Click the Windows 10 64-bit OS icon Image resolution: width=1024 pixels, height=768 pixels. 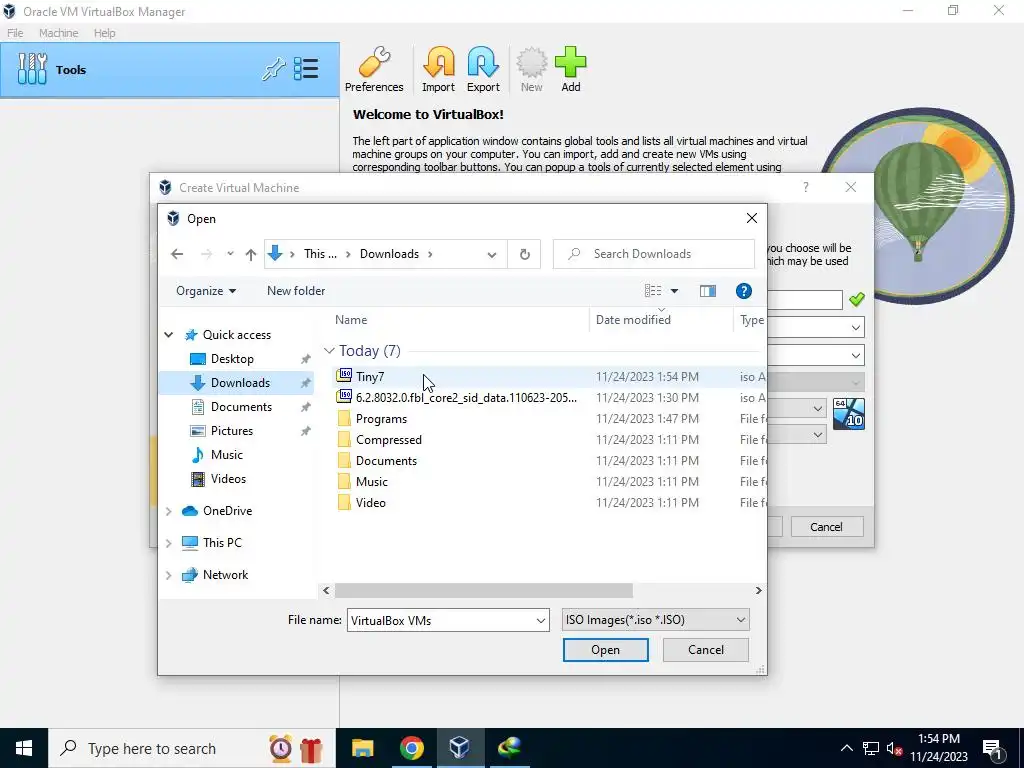(x=848, y=414)
